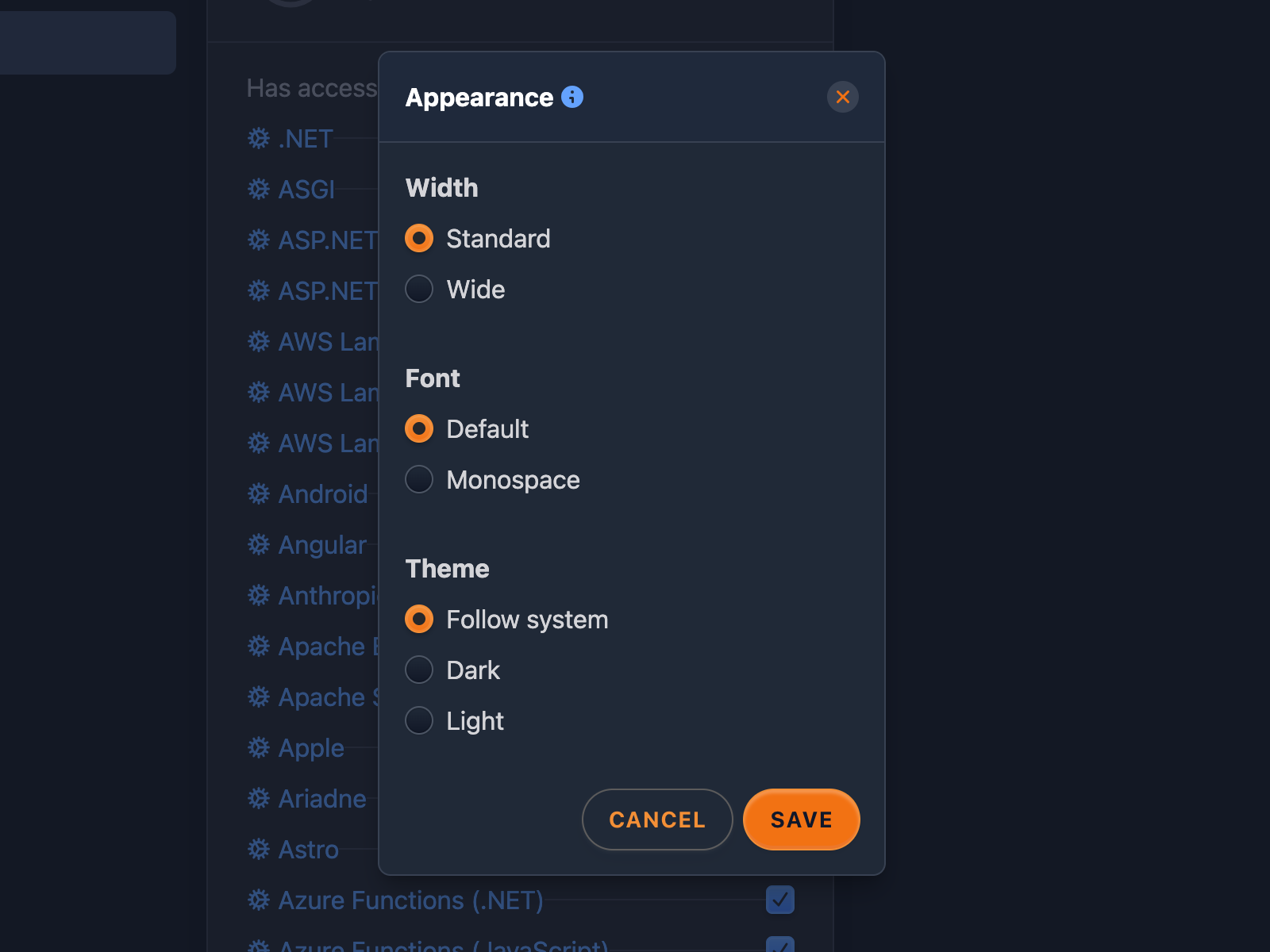This screenshot has height=952, width=1270.
Task: Click the Angular gear icon
Action: (x=258, y=544)
